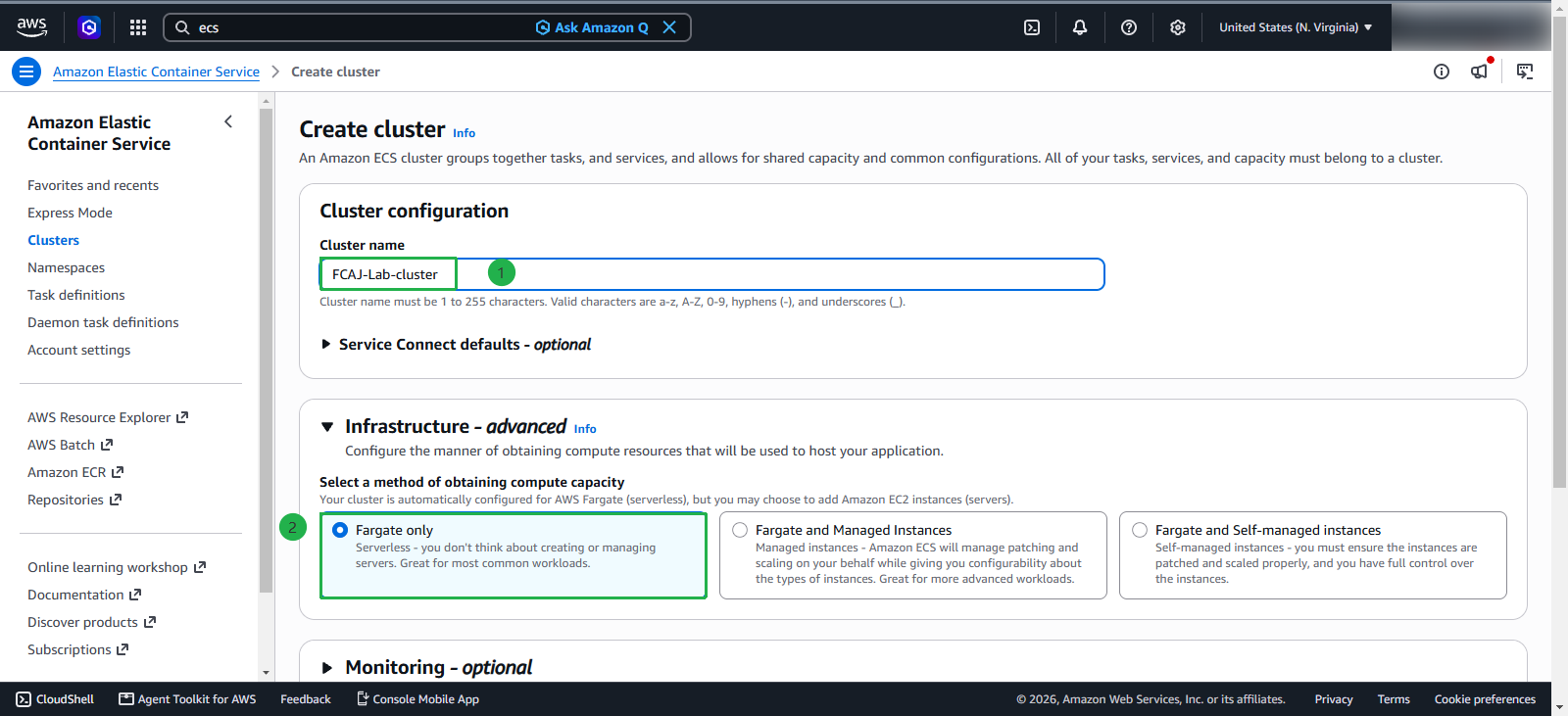Open Namespaces in the sidebar
This screenshot has height=716, width=1568.
point(67,267)
